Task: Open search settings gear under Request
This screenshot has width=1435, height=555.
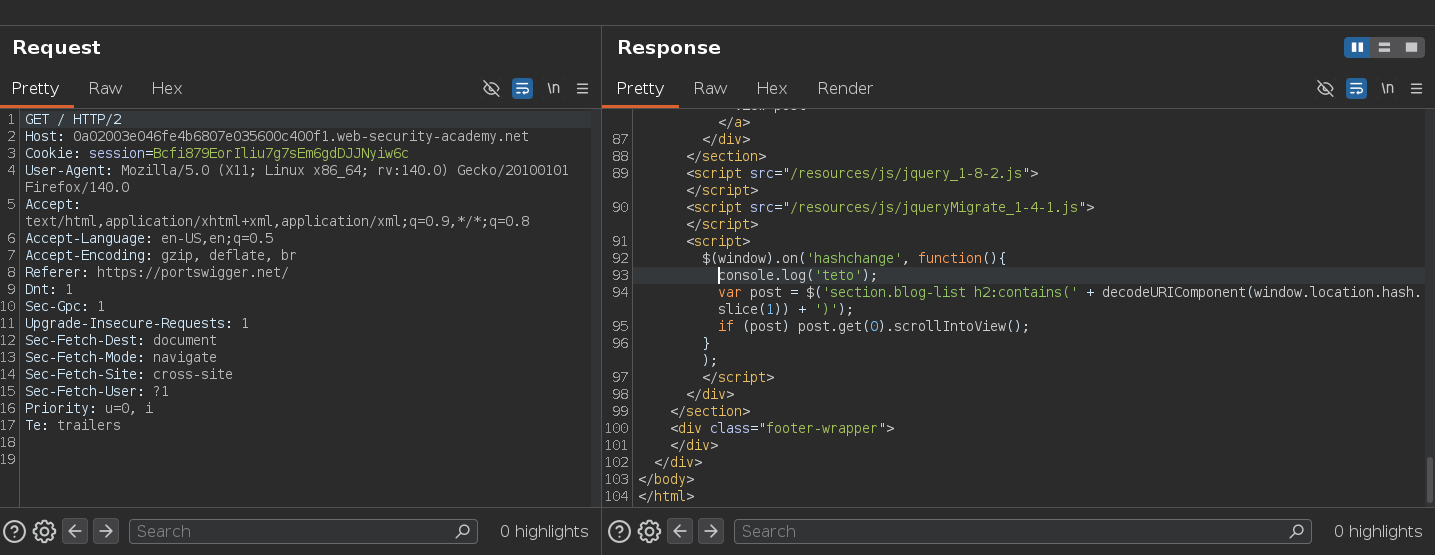Action: click(43, 531)
